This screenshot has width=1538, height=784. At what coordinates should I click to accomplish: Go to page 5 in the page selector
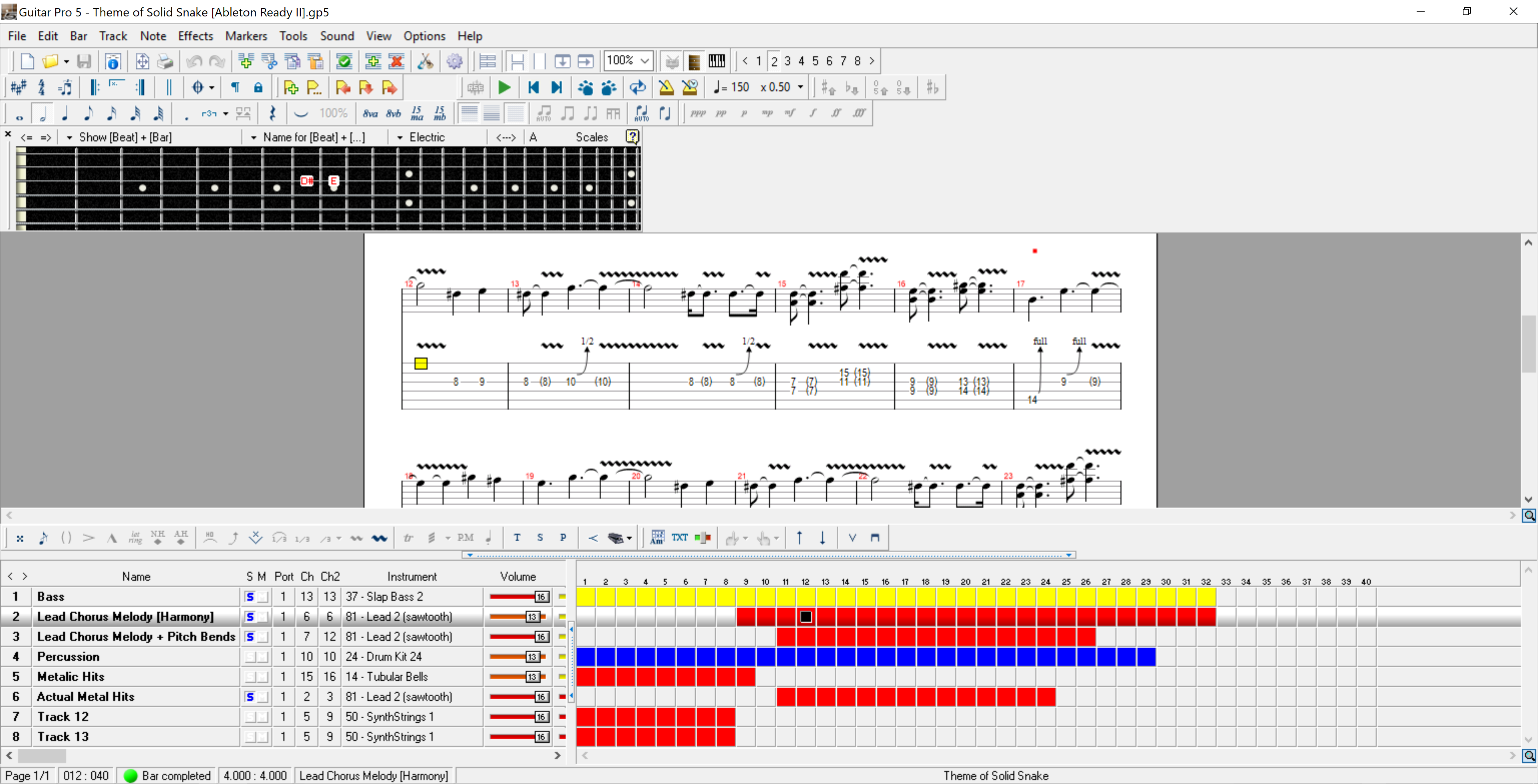coord(815,61)
